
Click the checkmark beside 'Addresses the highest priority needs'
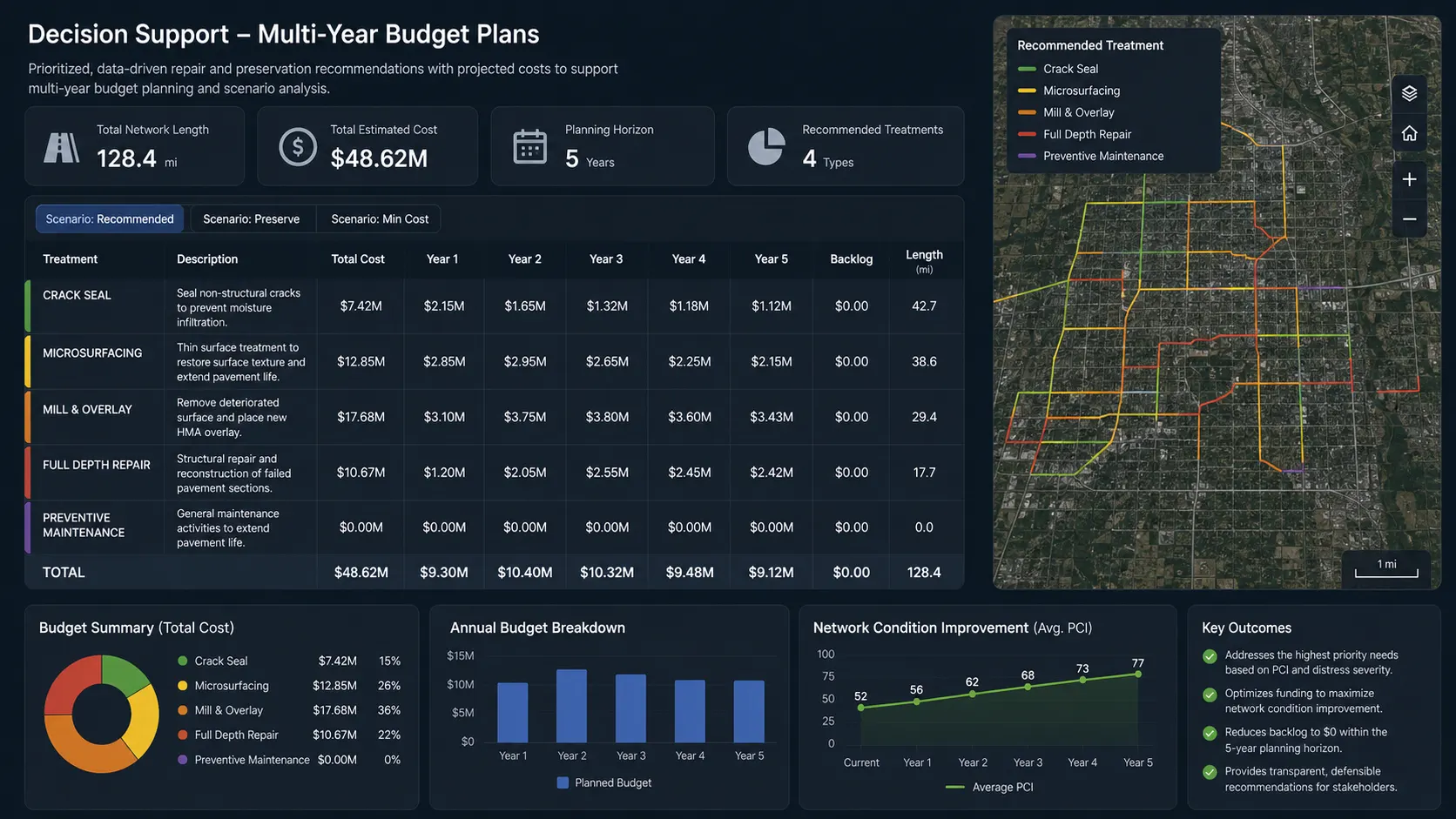(x=1210, y=656)
